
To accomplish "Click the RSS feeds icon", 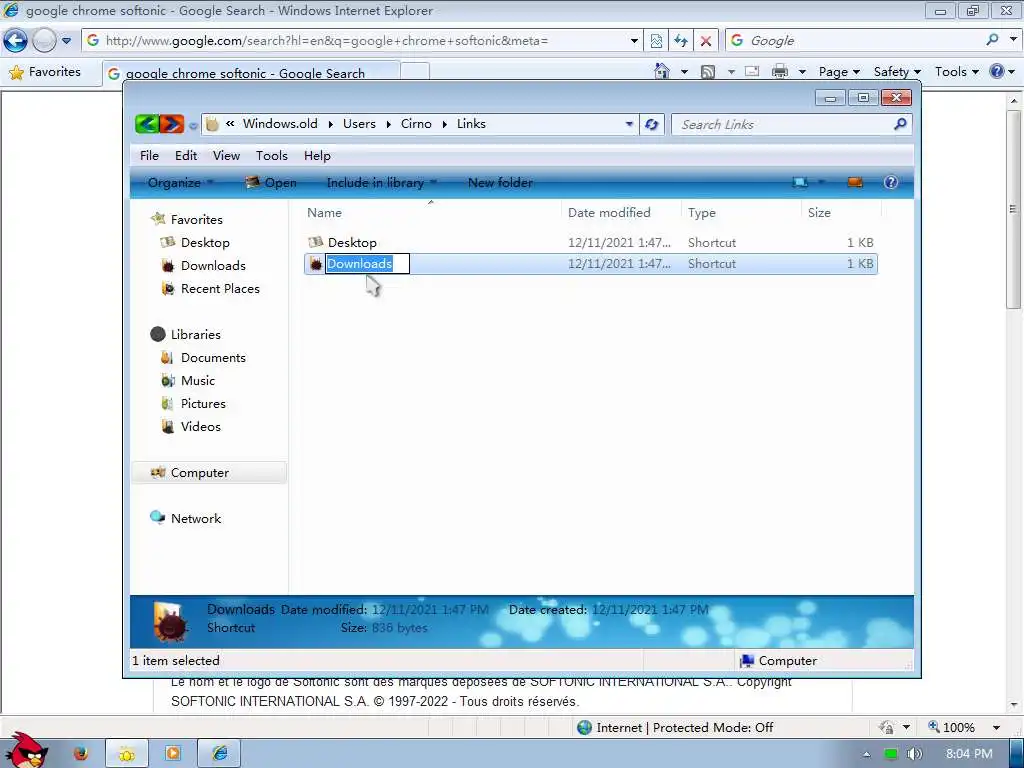I will pos(708,72).
